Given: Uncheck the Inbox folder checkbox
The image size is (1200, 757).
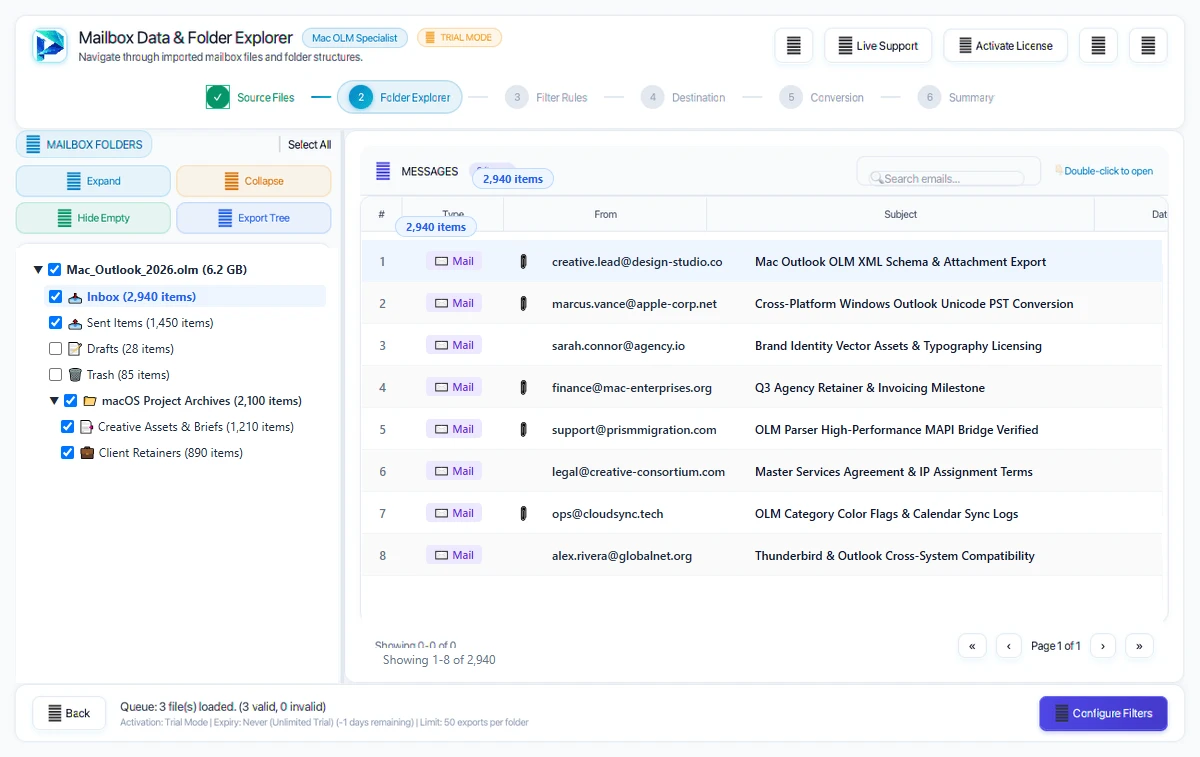Looking at the screenshot, I should point(56,297).
